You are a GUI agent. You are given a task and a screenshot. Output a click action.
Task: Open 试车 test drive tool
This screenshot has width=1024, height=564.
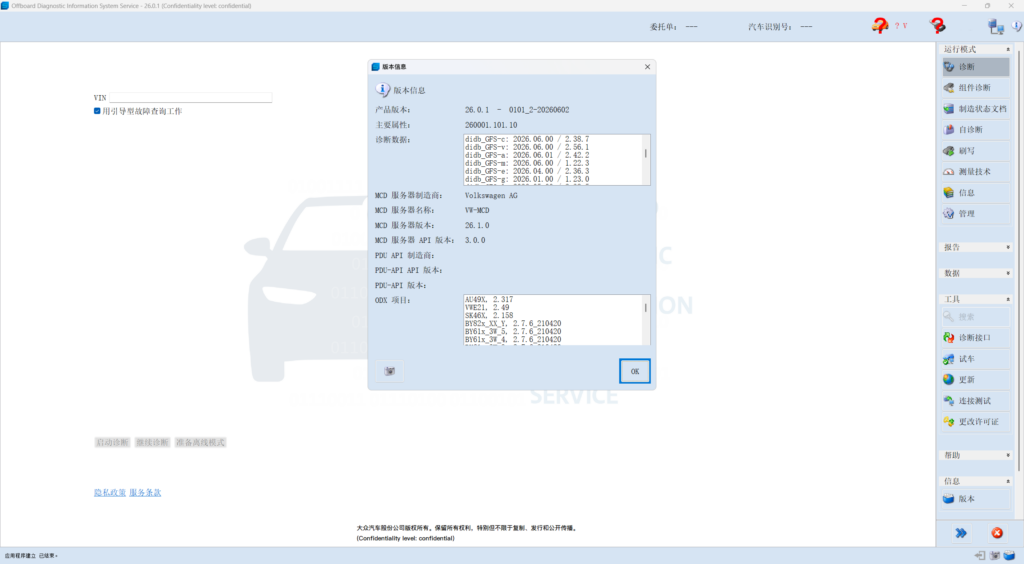[976, 359]
